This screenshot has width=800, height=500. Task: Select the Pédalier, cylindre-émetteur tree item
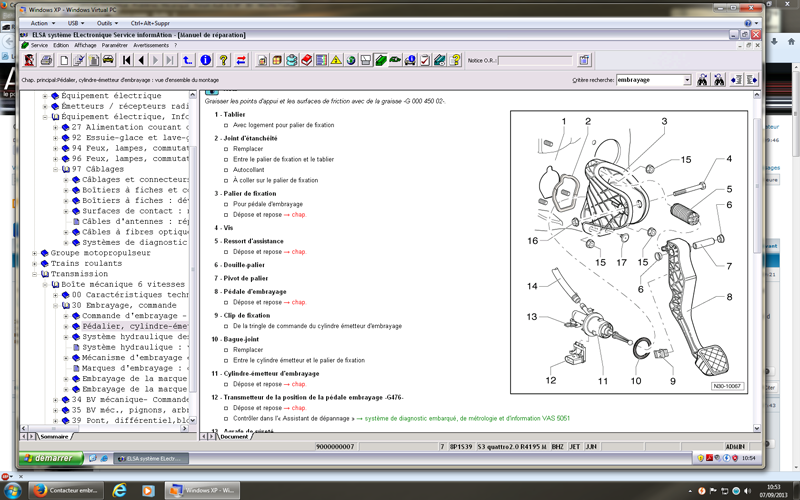135,326
